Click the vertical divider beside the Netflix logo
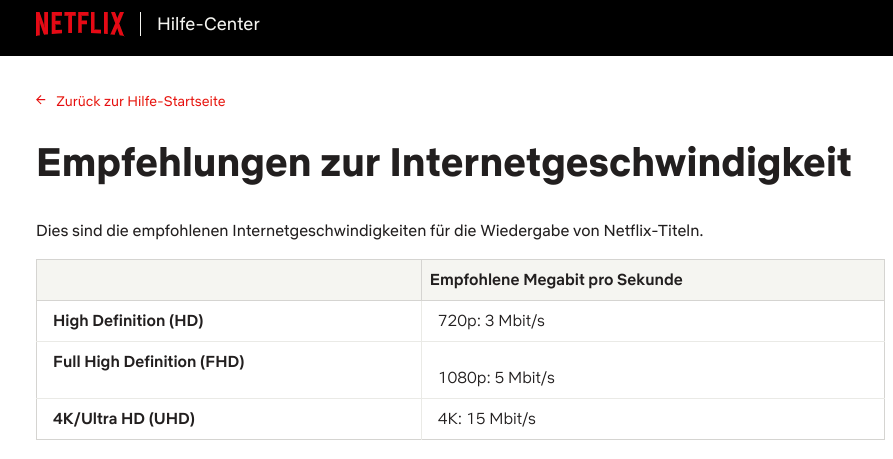Screen dimensions: 893x459 point(141,24)
